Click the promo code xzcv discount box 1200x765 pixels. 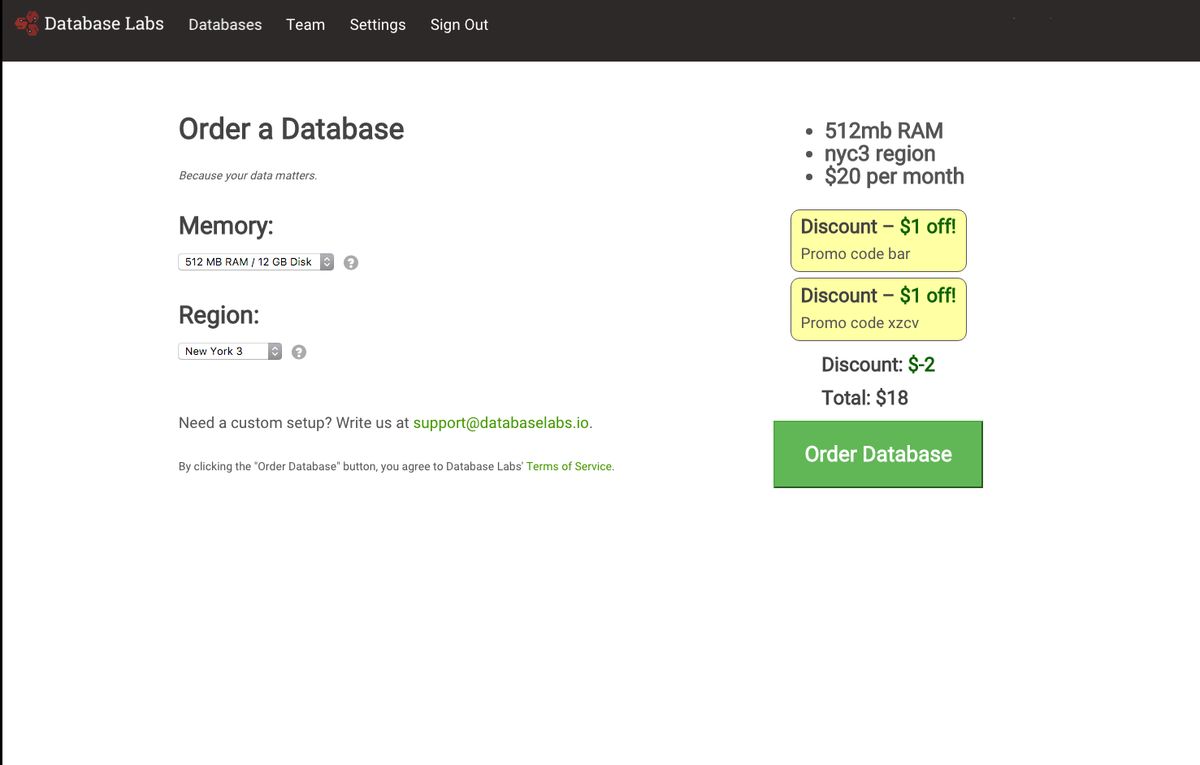pyautogui.click(x=878, y=309)
